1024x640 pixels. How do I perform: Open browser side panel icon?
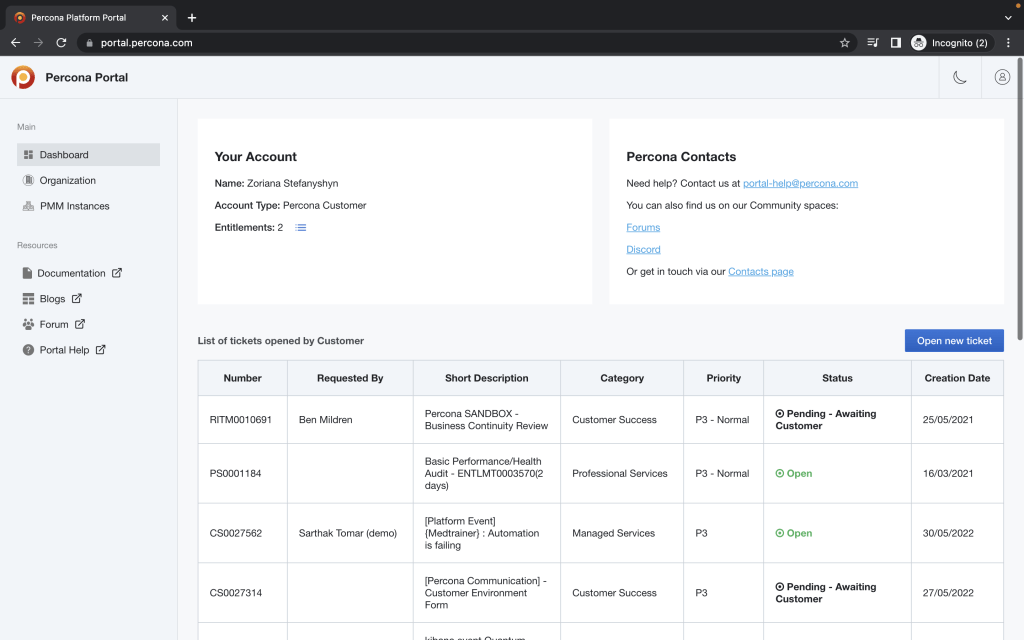[x=896, y=42]
